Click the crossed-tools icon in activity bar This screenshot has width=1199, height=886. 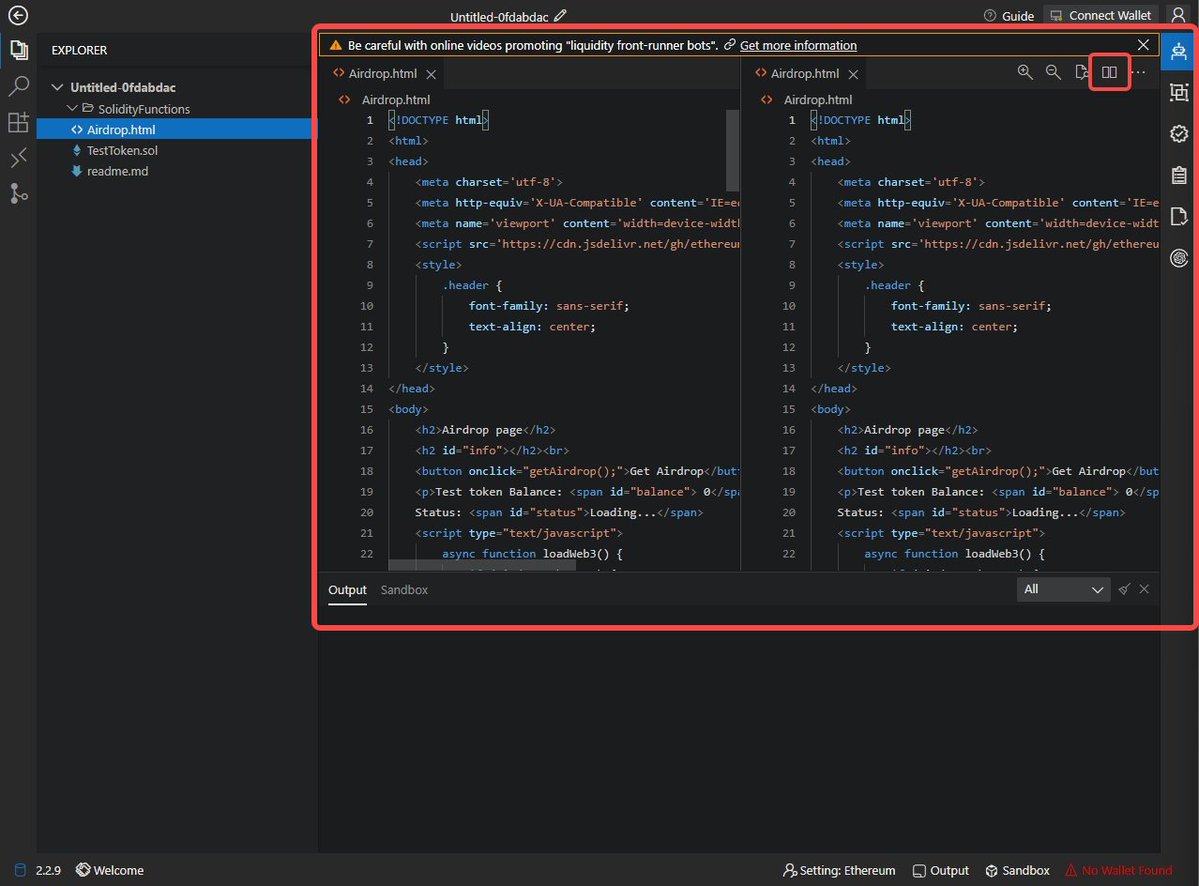coord(18,157)
